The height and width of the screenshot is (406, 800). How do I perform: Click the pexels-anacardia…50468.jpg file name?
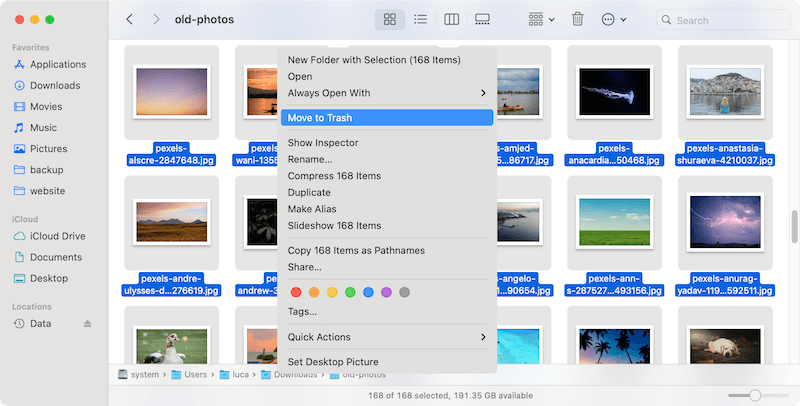(614, 154)
